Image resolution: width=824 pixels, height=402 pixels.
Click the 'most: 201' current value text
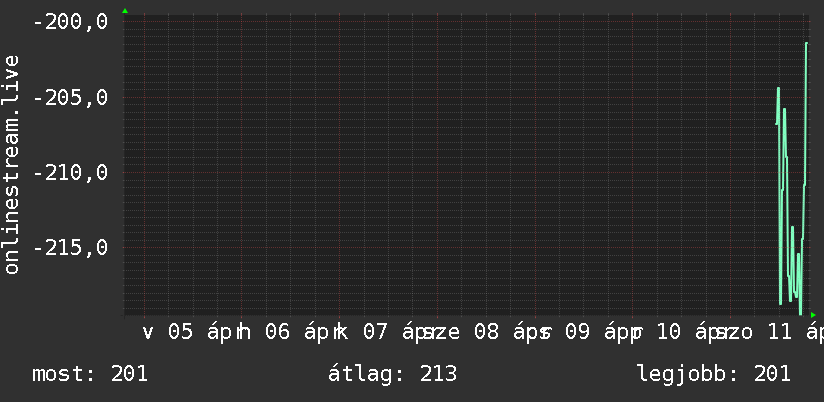[x=90, y=374]
